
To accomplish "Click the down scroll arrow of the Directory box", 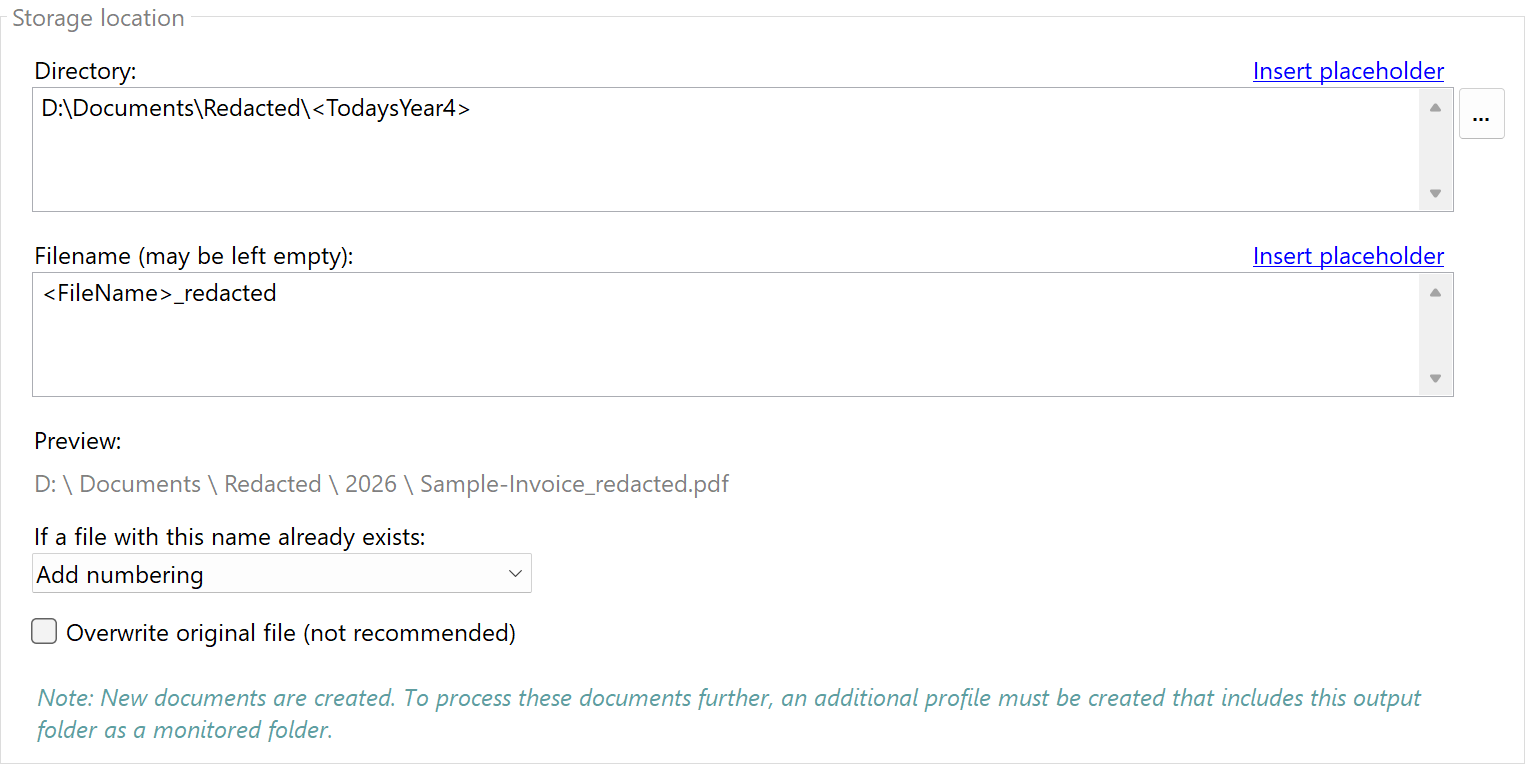I will coord(1434,193).
